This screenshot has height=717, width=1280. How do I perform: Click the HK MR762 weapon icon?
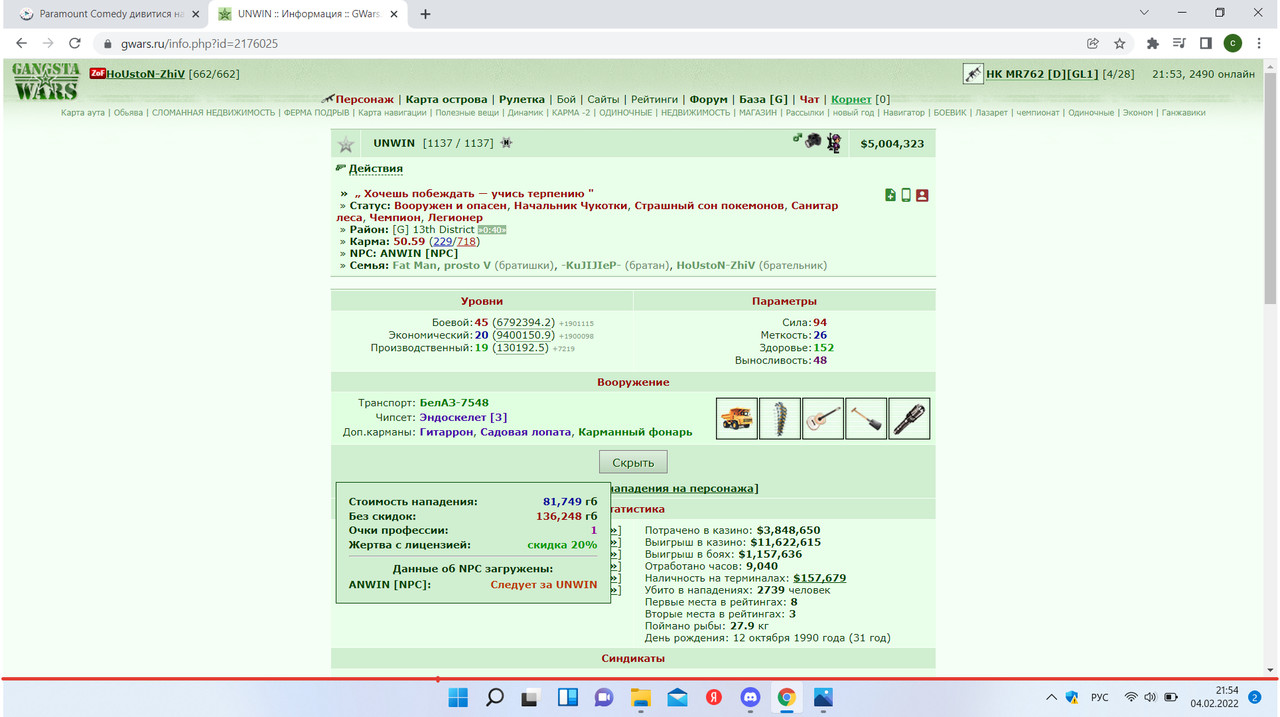(x=973, y=74)
